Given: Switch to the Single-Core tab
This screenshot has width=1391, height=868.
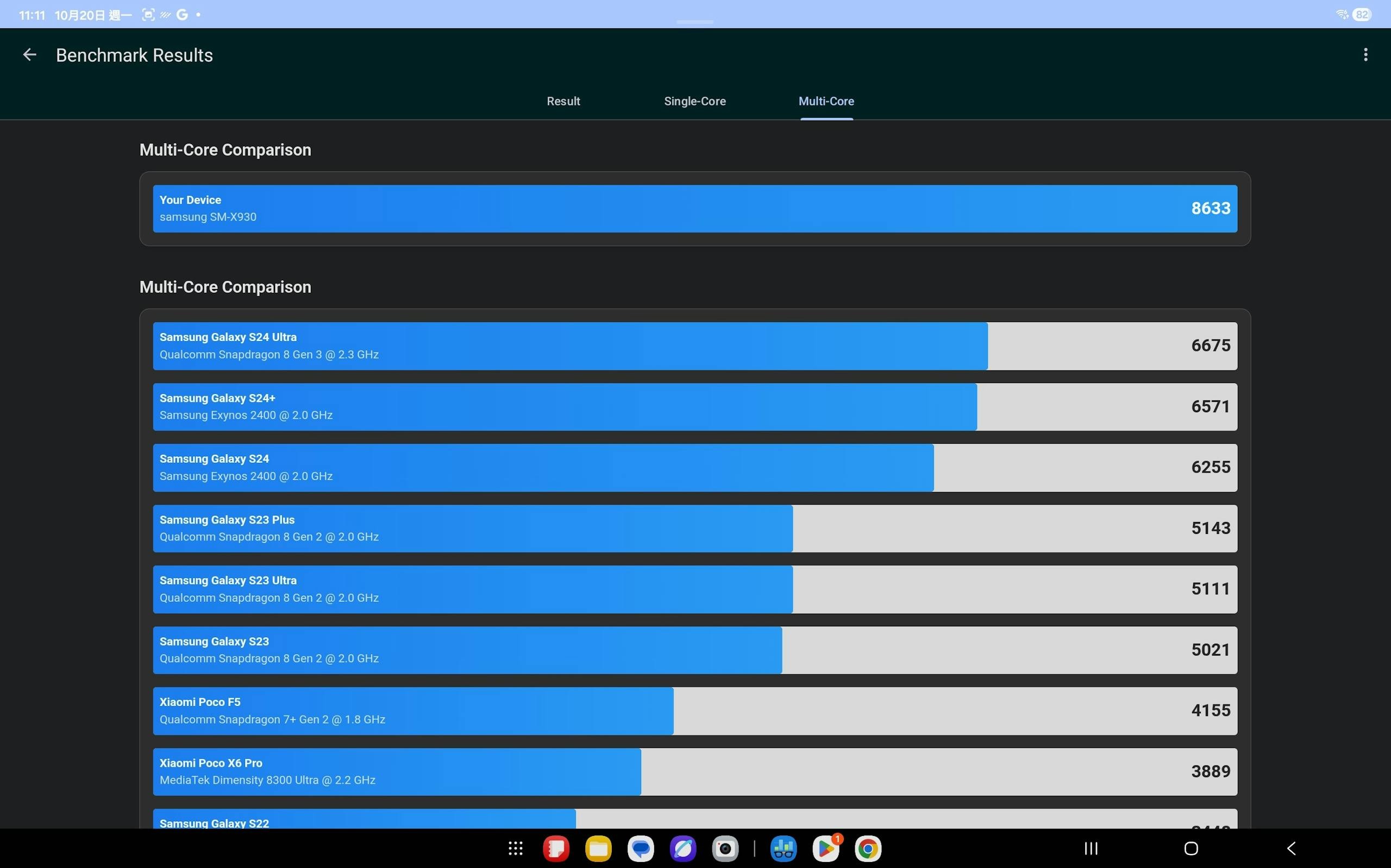Looking at the screenshot, I should (x=694, y=101).
